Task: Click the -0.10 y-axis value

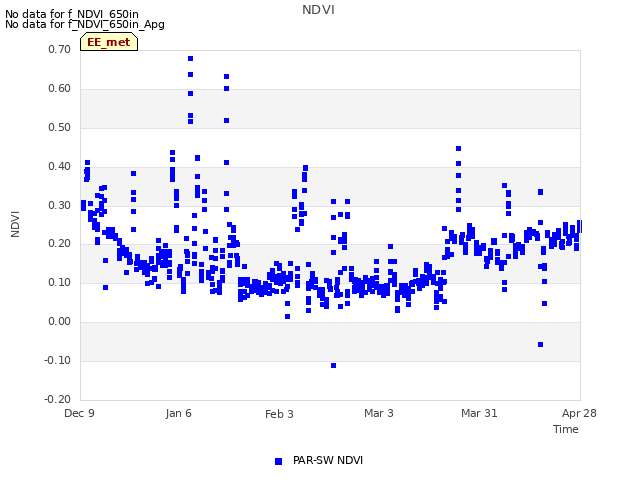Action: [58, 360]
